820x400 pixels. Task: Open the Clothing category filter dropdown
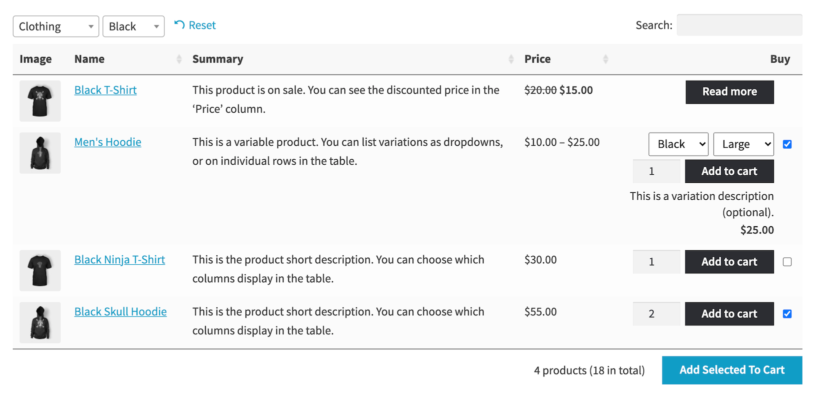tap(56, 26)
